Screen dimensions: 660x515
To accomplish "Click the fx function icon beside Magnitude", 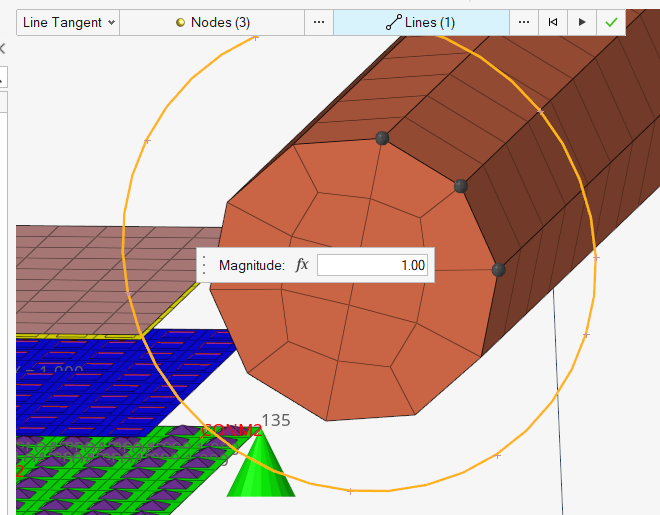I will (x=302, y=265).
